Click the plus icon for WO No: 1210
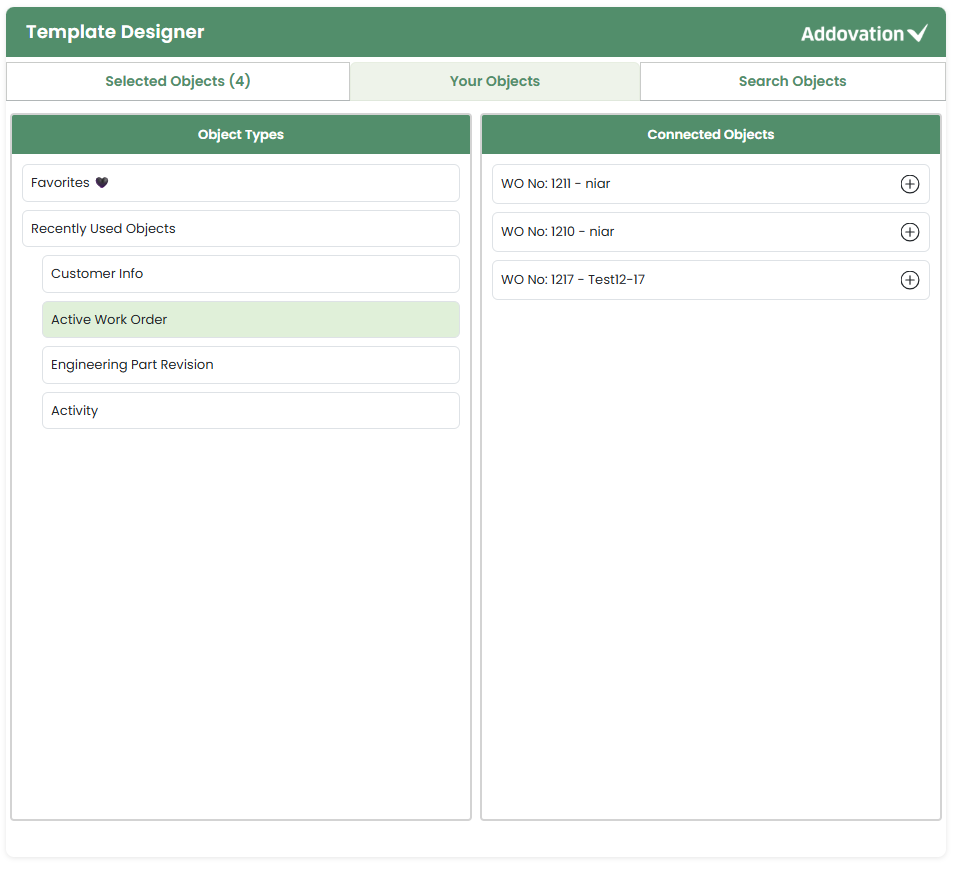 pos(909,232)
